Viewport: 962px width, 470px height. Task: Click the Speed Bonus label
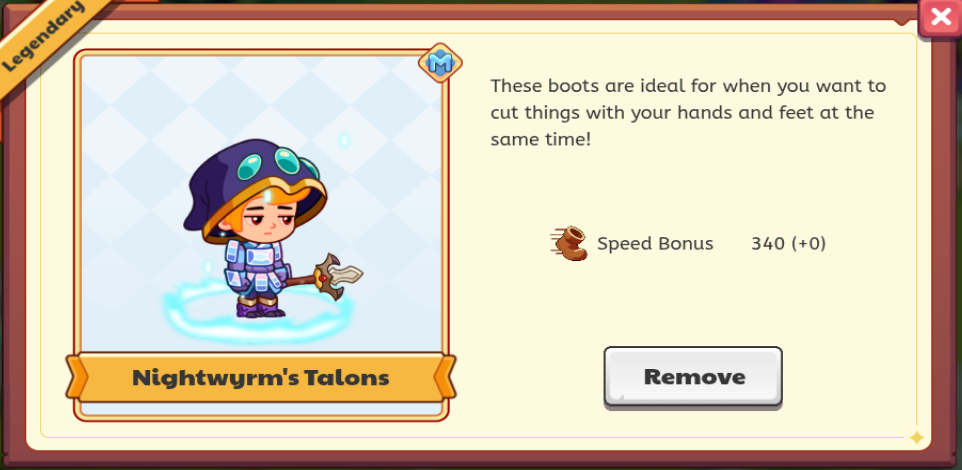pos(655,244)
